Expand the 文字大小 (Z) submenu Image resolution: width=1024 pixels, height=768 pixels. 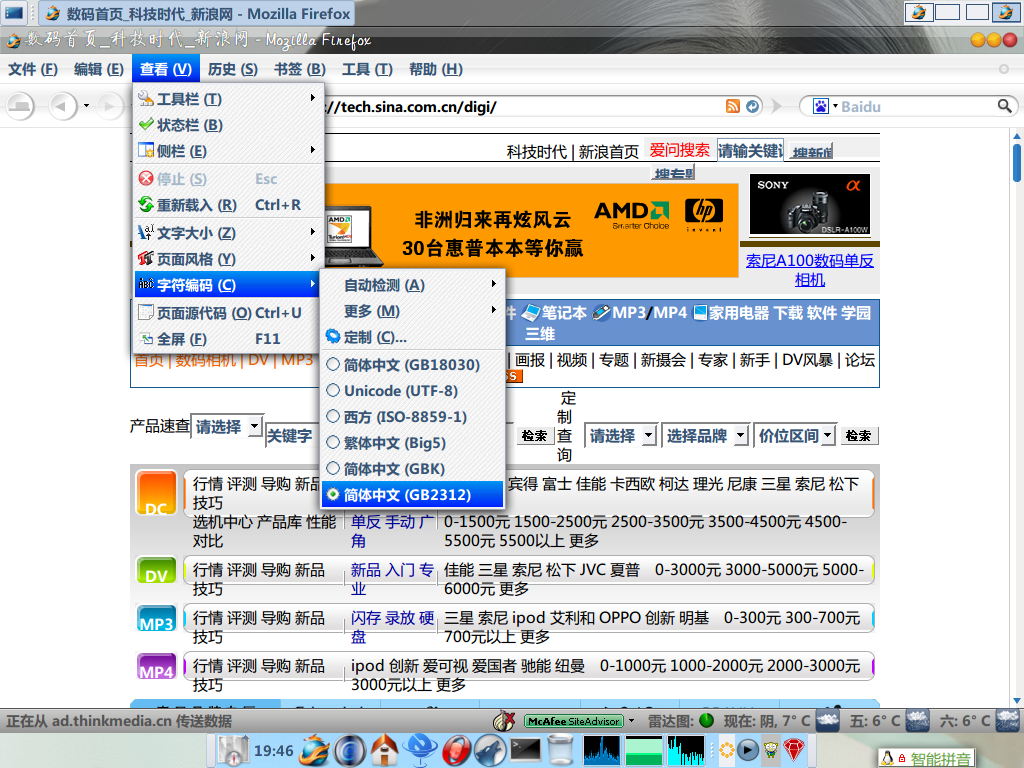[227, 232]
